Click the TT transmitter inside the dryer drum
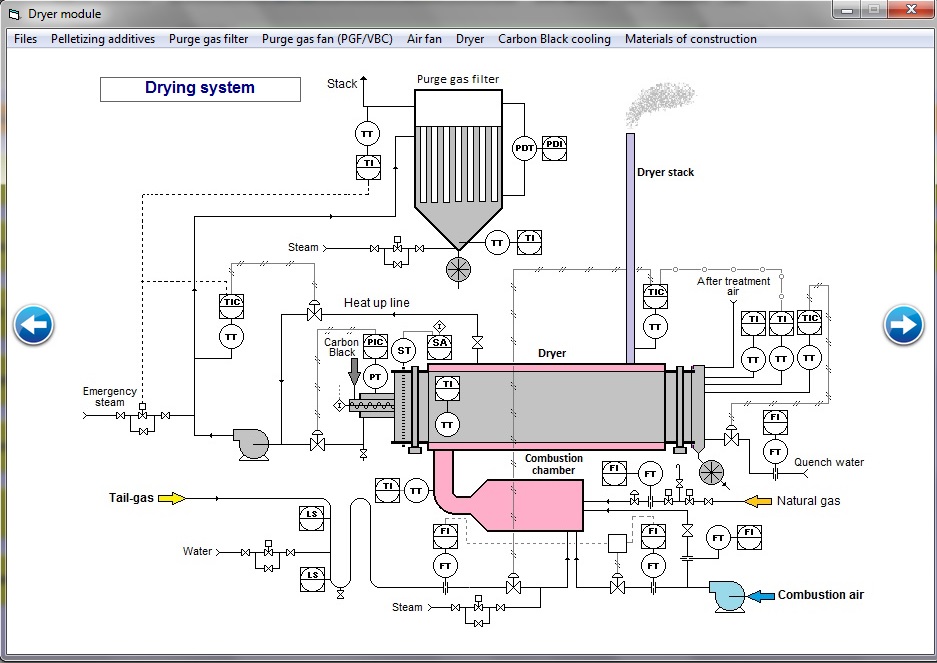937x663 pixels. tap(447, 425)
